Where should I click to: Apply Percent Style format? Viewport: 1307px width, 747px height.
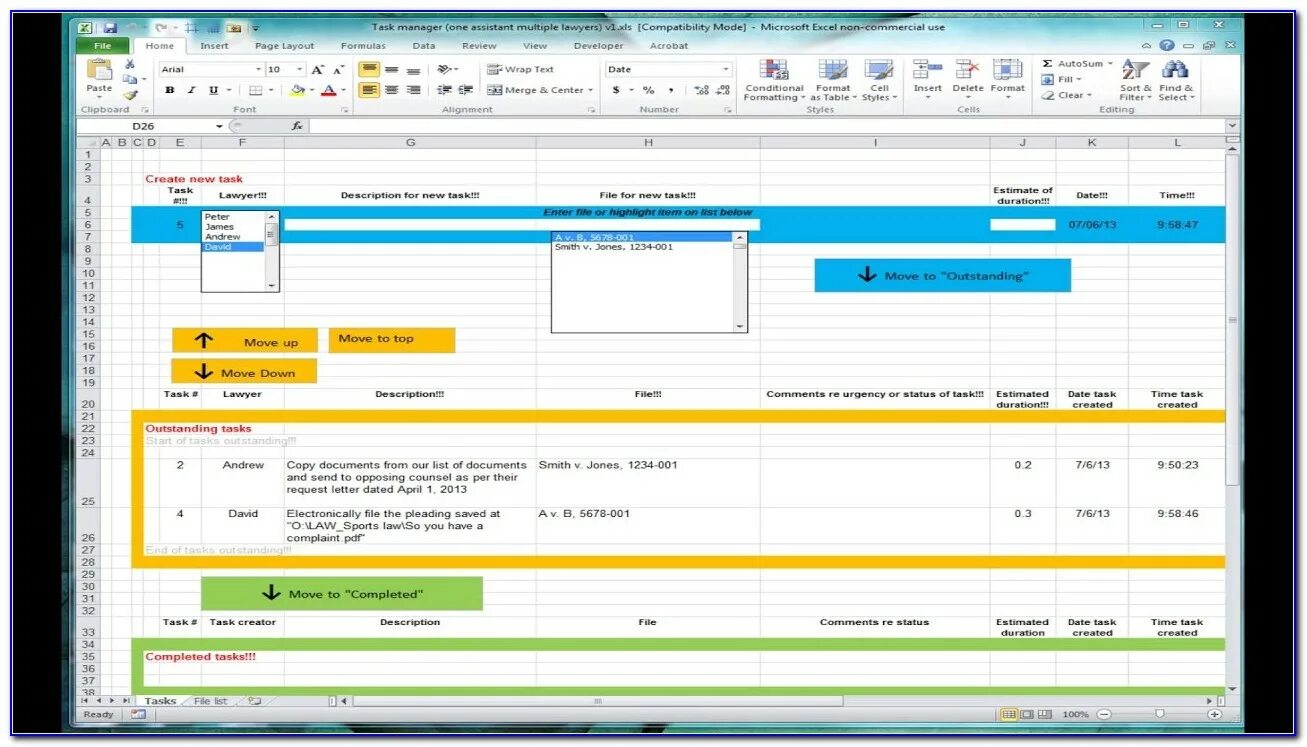click(648, 90)
